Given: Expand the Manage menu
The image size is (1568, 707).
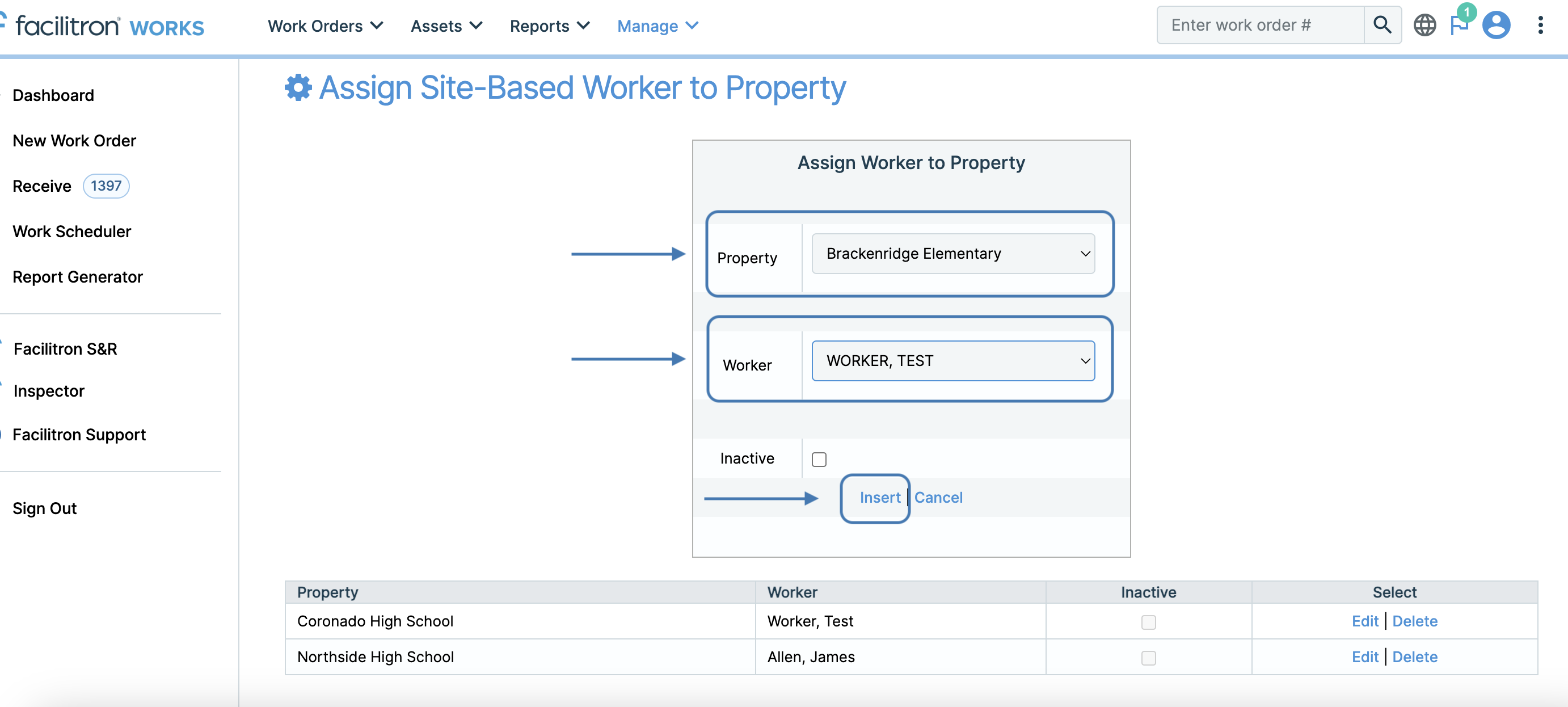Looking at the screenshot, I should [x=657, y=26].
